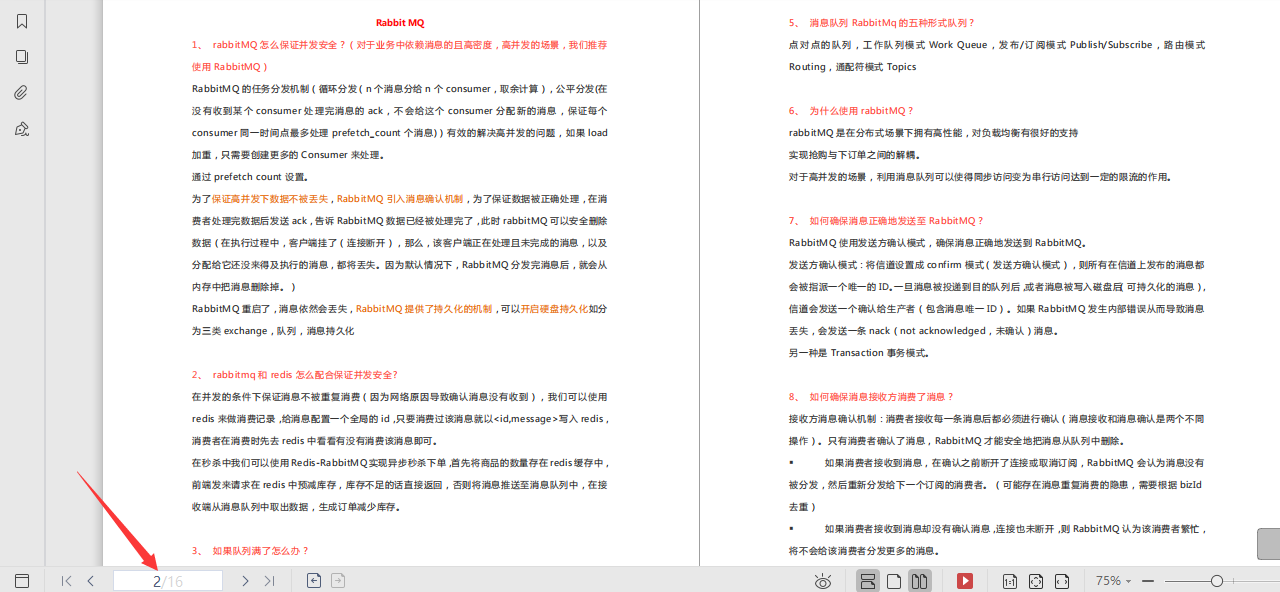Open the page thumbnails panel
This screenshot has width=1280, height=592.
pyautogui.click(x=22, y=57)
